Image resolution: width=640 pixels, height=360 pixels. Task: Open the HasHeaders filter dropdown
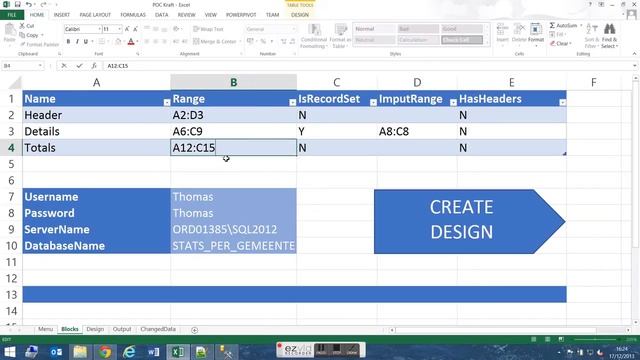tap(562, 102)
